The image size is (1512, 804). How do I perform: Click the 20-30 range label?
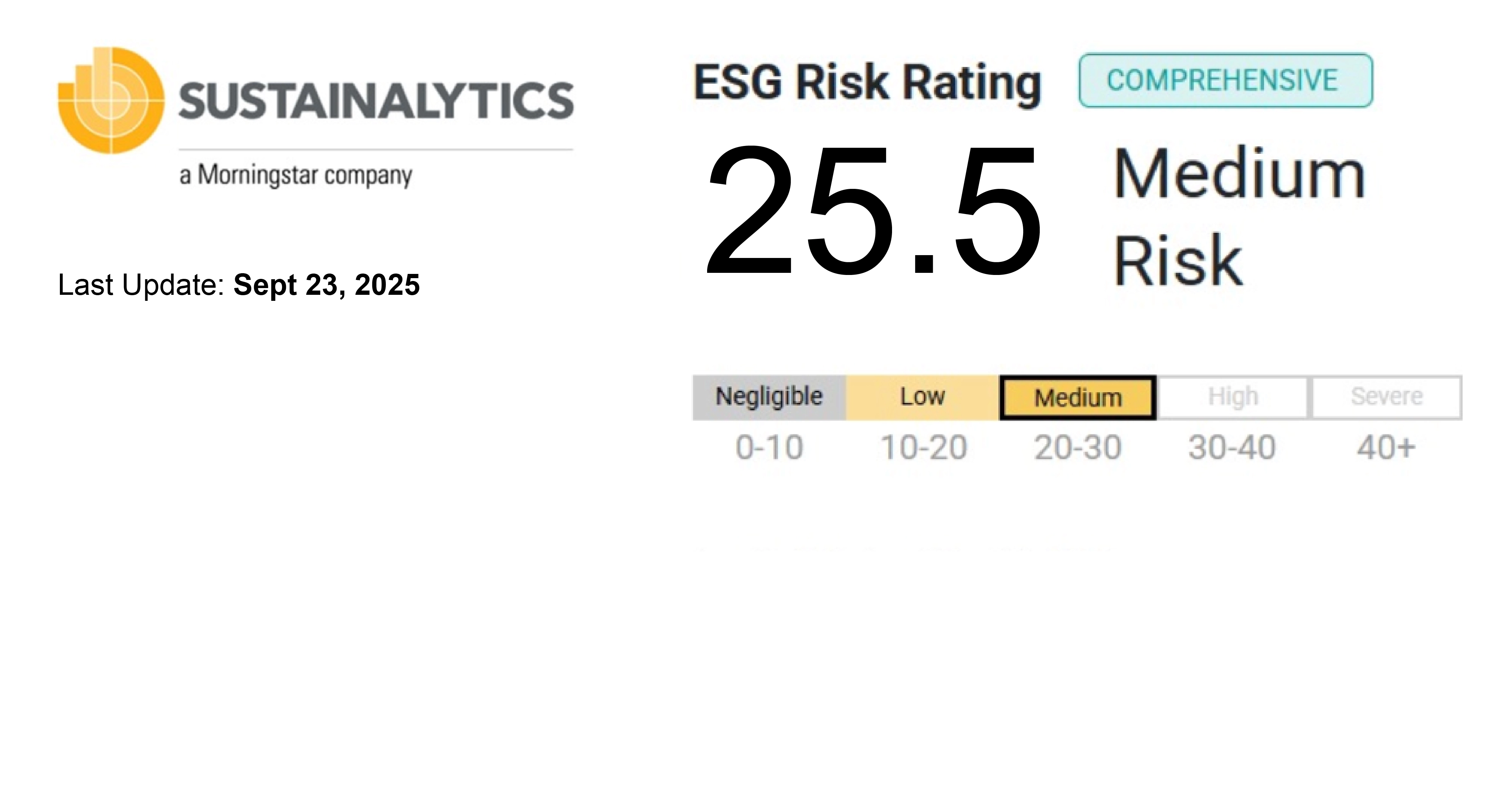1078,448
